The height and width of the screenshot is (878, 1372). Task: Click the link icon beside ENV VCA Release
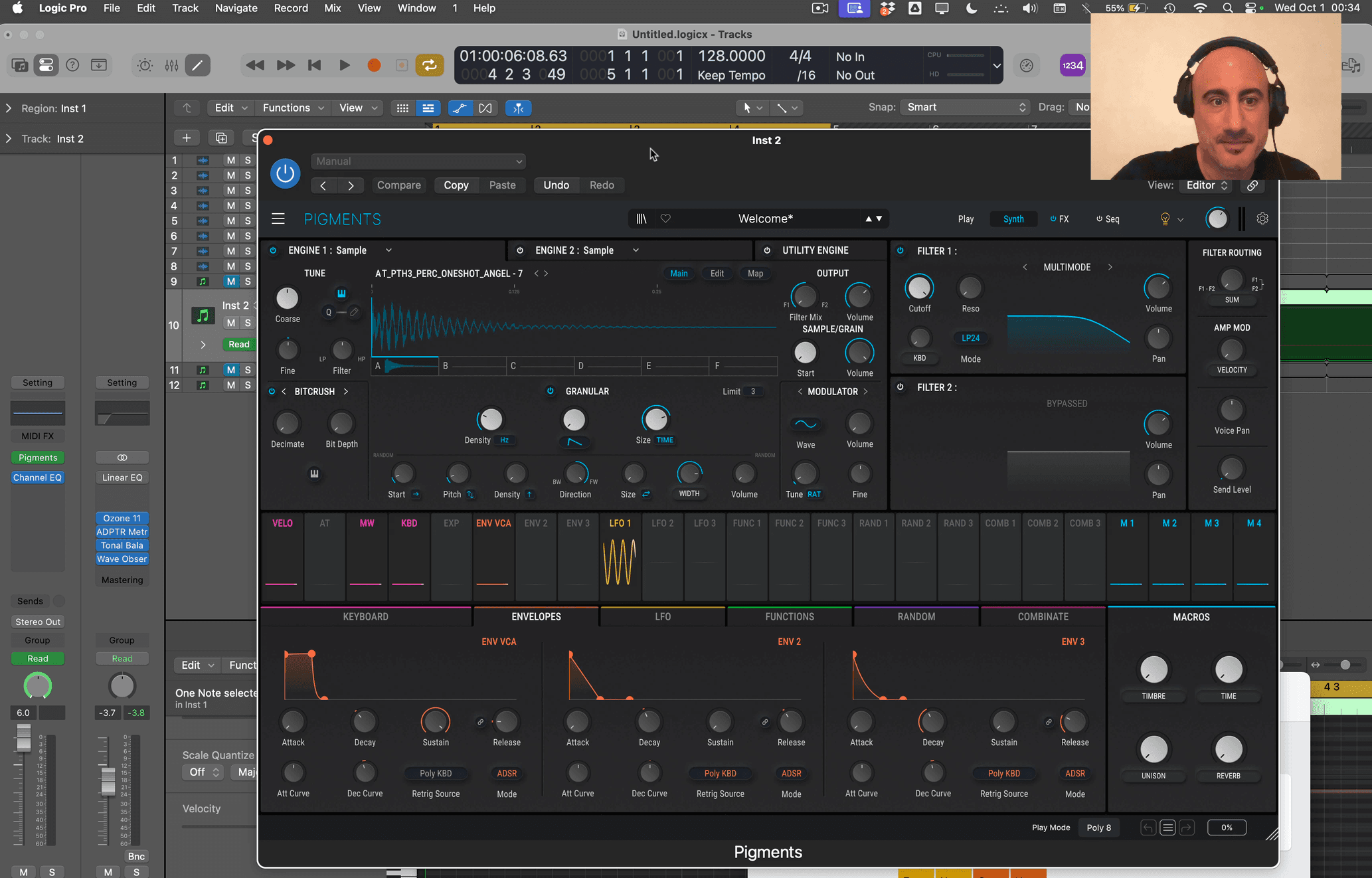point(481,722)
